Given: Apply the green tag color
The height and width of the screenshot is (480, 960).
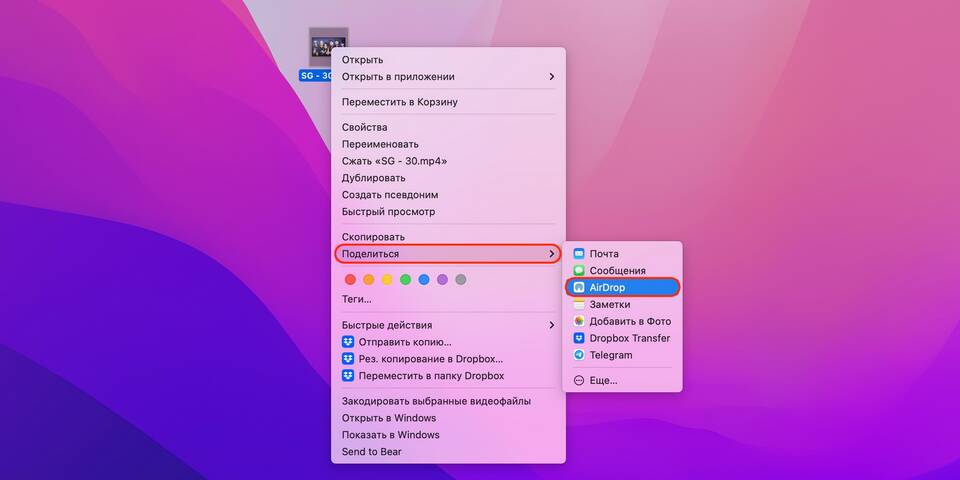Looking at the screenshot, I should [405, 280].
